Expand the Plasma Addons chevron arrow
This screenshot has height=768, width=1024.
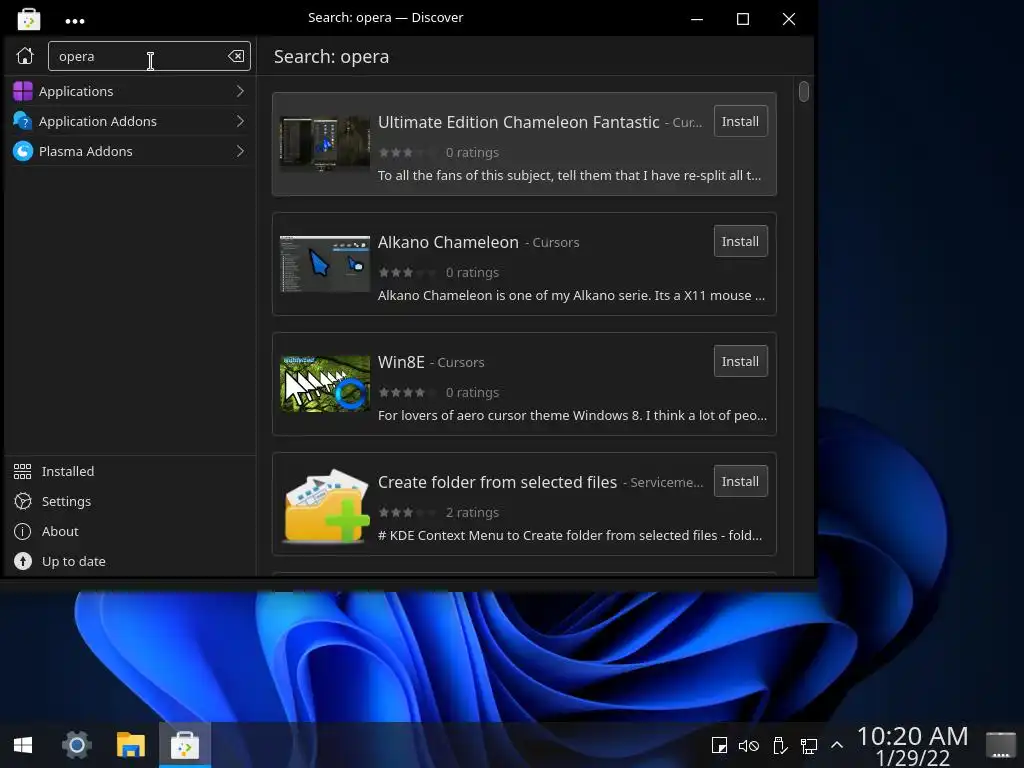click(x=240, y=152)
